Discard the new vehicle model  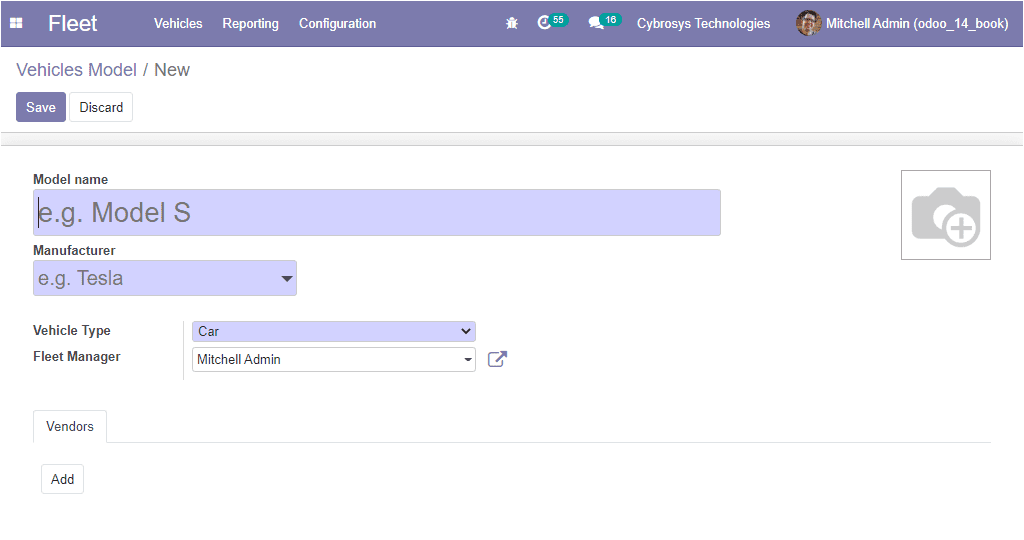click(101, 107)
